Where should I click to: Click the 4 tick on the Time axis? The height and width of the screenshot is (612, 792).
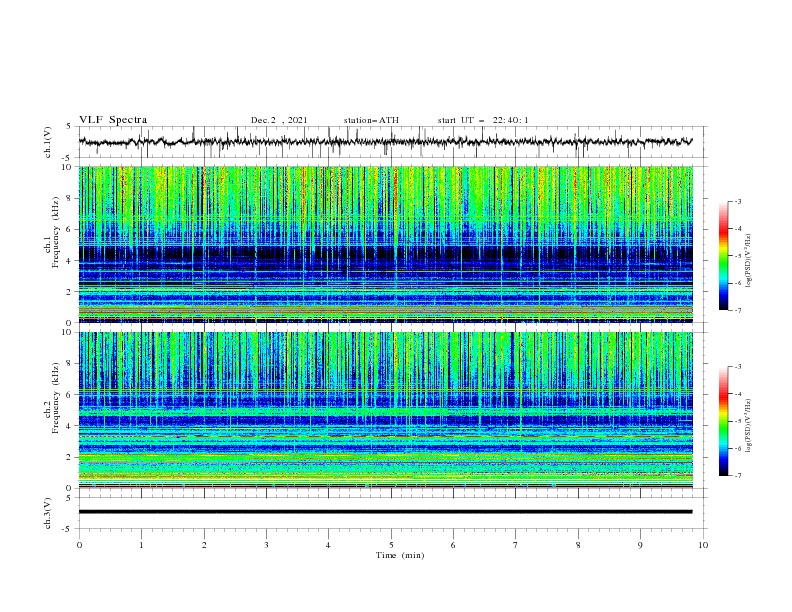point(328,545)
